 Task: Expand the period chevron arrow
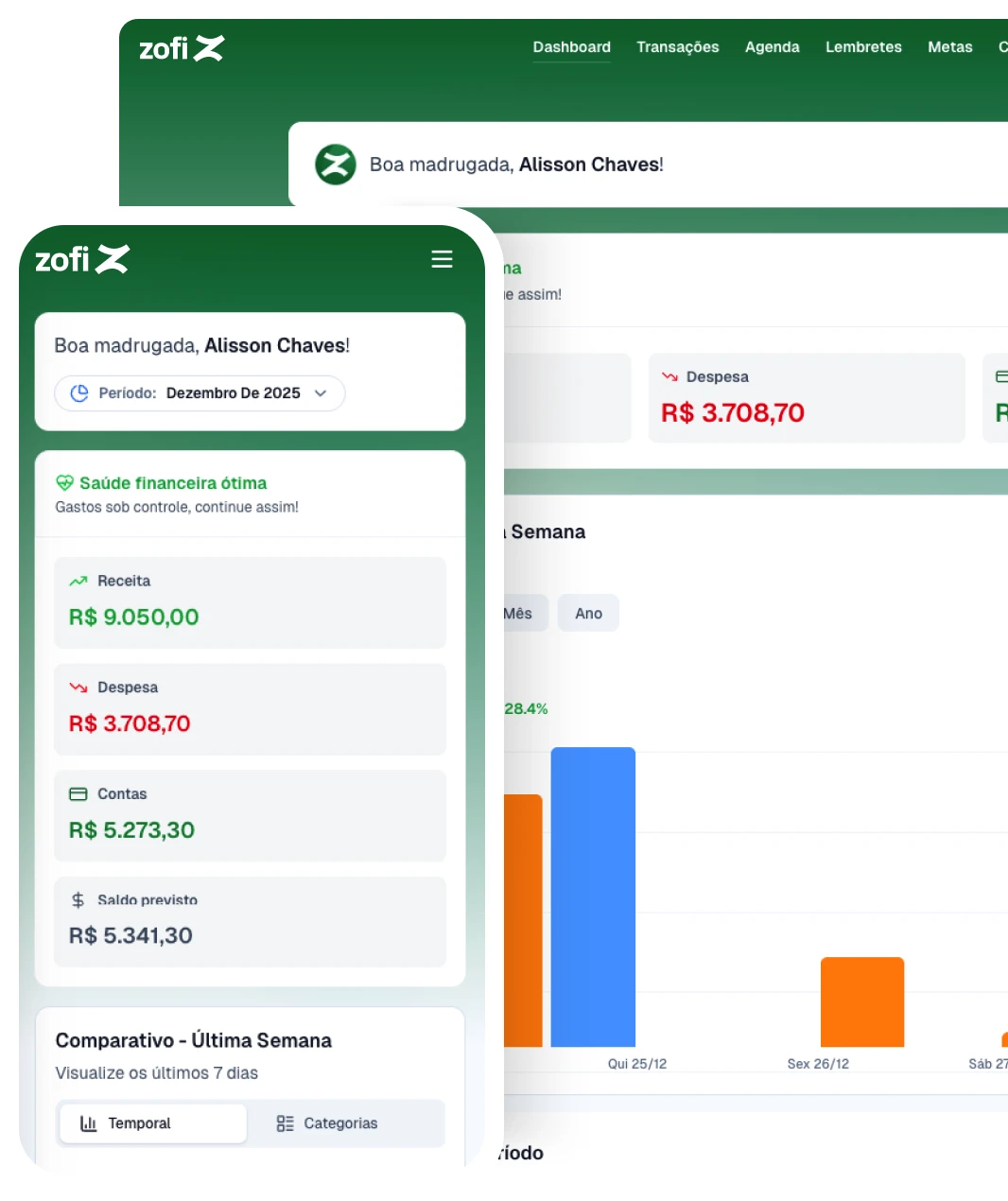[x=321, y=393]
